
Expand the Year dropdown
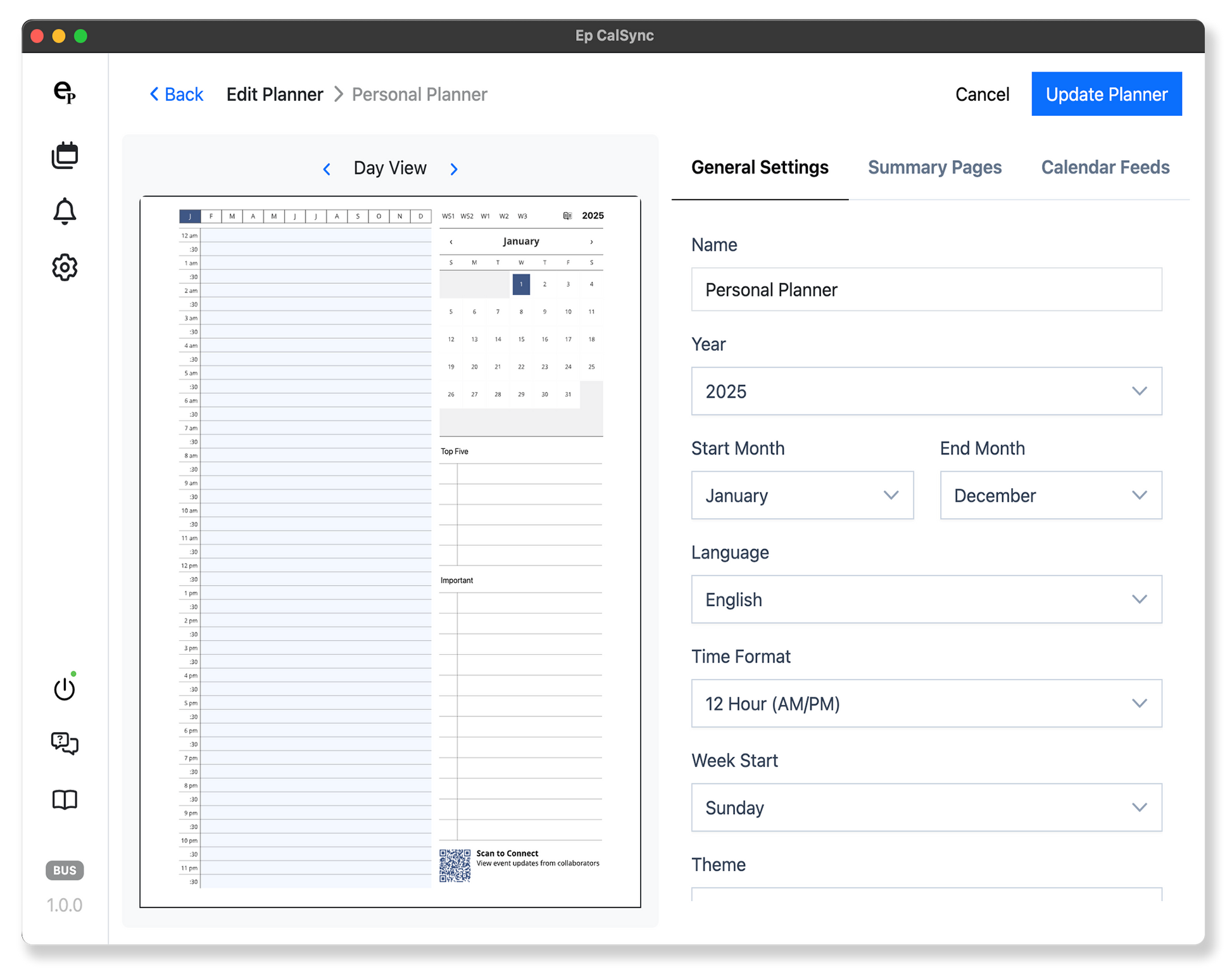(x=926, y=391)
